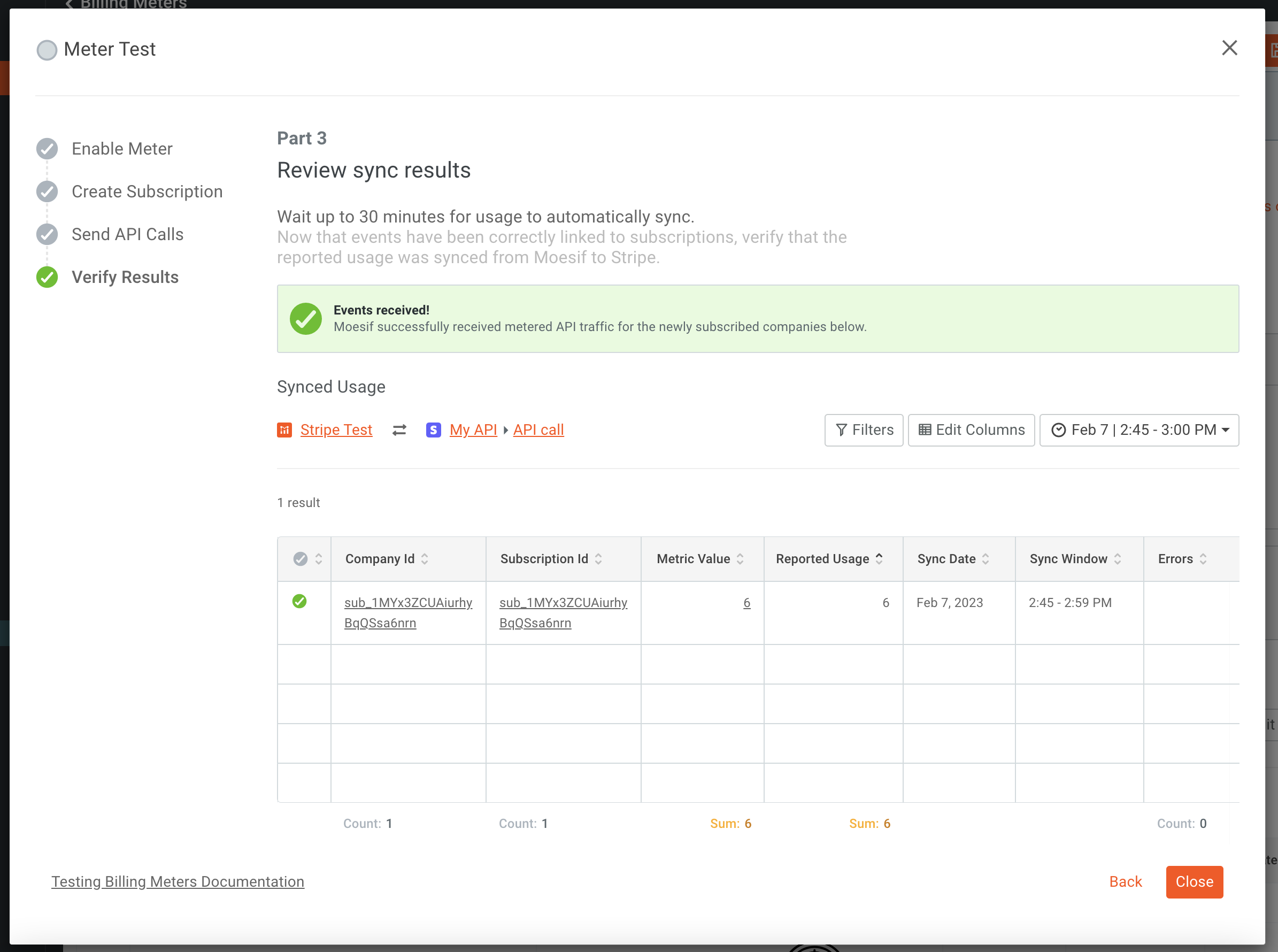Click the Metric Value 6 link in the table
This screenshot has width=1278, height=952.
pyautogui.click(x=747, y=603)
